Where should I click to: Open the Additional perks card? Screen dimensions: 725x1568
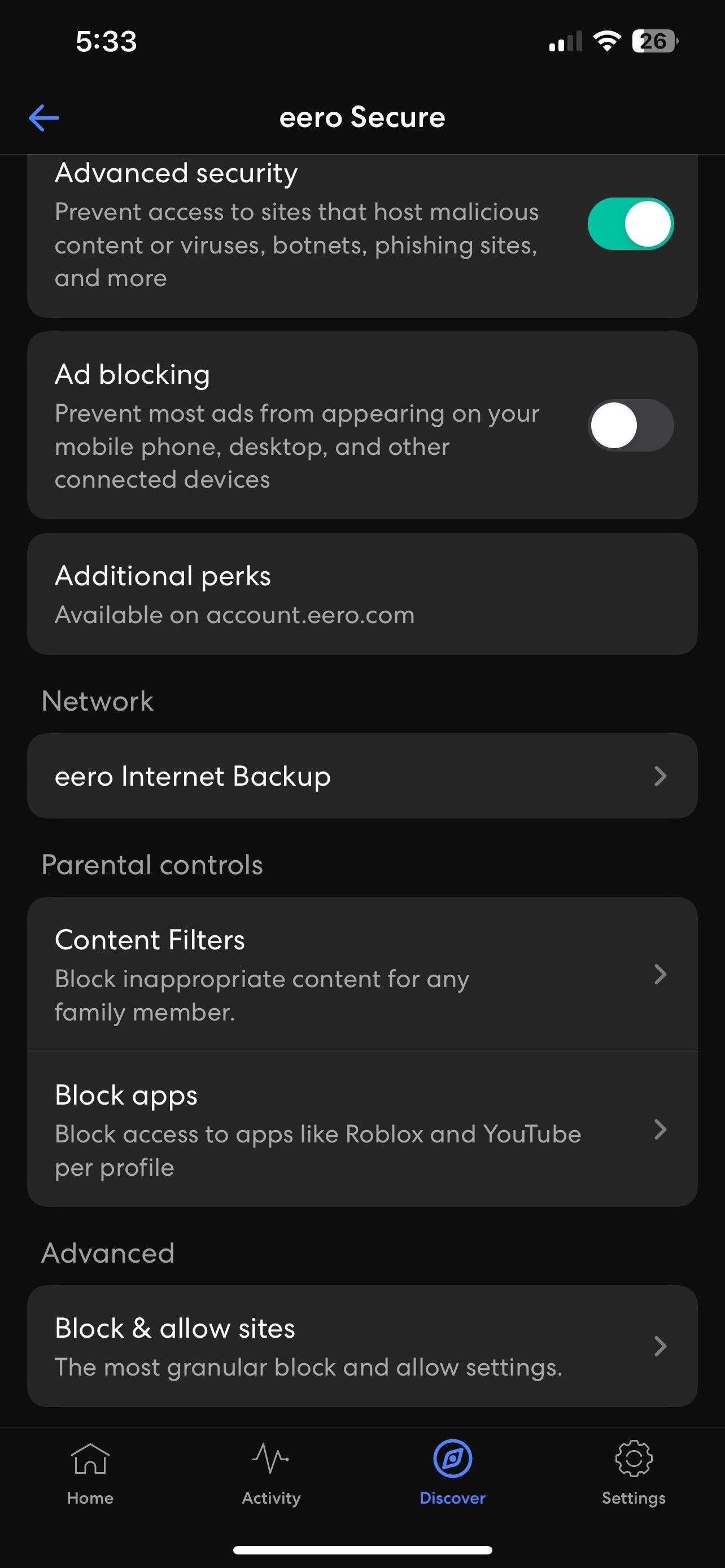[362, 594]
